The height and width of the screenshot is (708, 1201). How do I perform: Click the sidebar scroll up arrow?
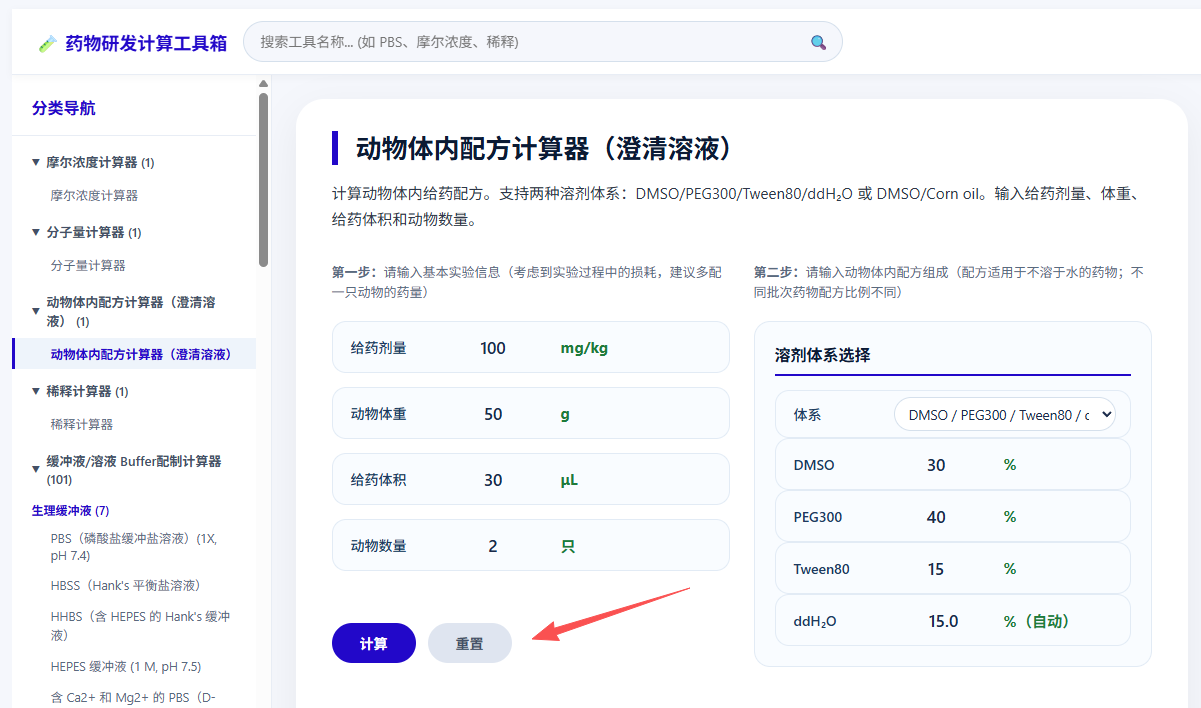pyautogui.click(x=263, y=84)
